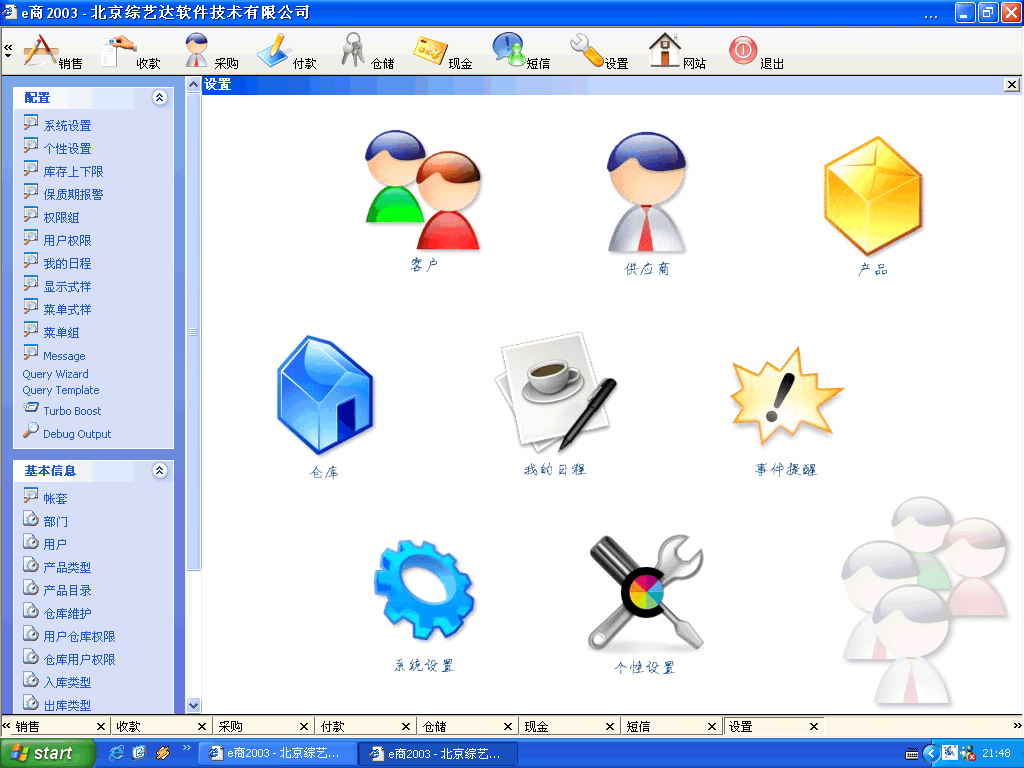Open the 短信 SMS toolbar item
Screen dimensions: 1024x768
click(521, 50)
